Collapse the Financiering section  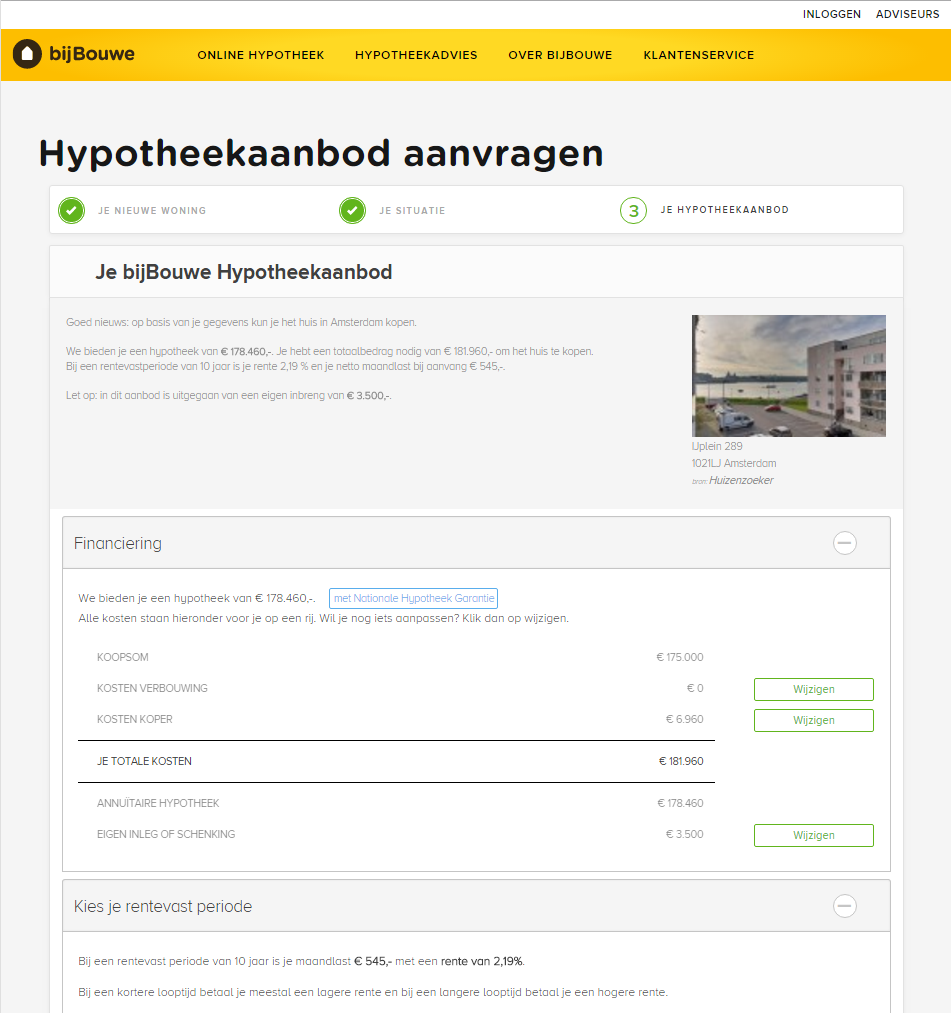point(845,543)
